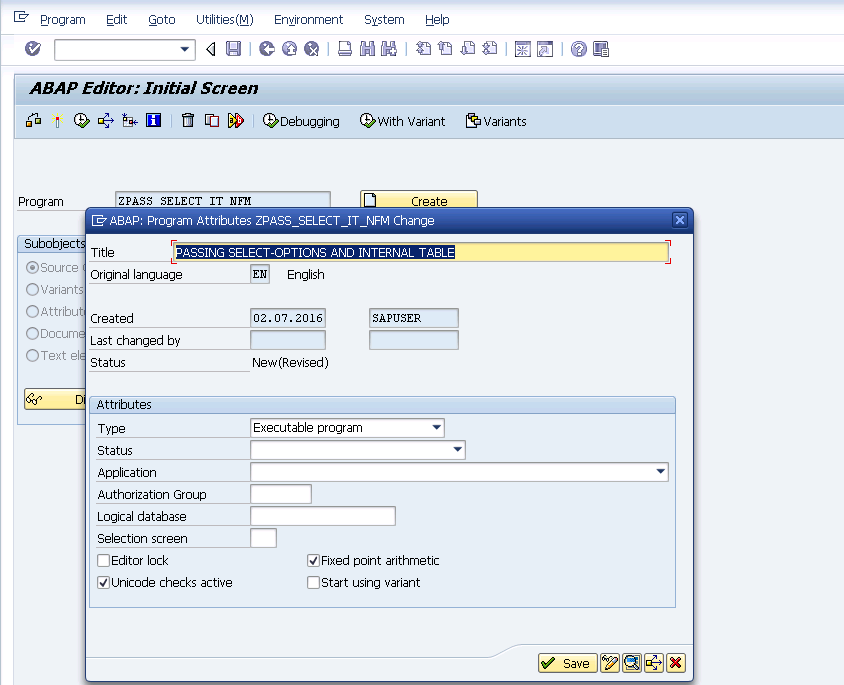Enable the Editor lock checkbox
844x685 pixels.
(102, 560)
